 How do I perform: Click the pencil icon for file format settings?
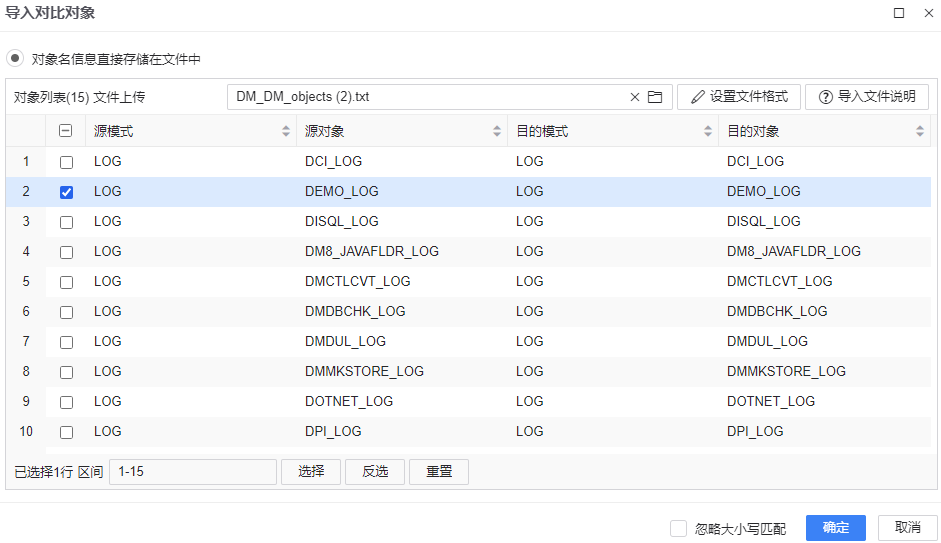click(697, 97)
